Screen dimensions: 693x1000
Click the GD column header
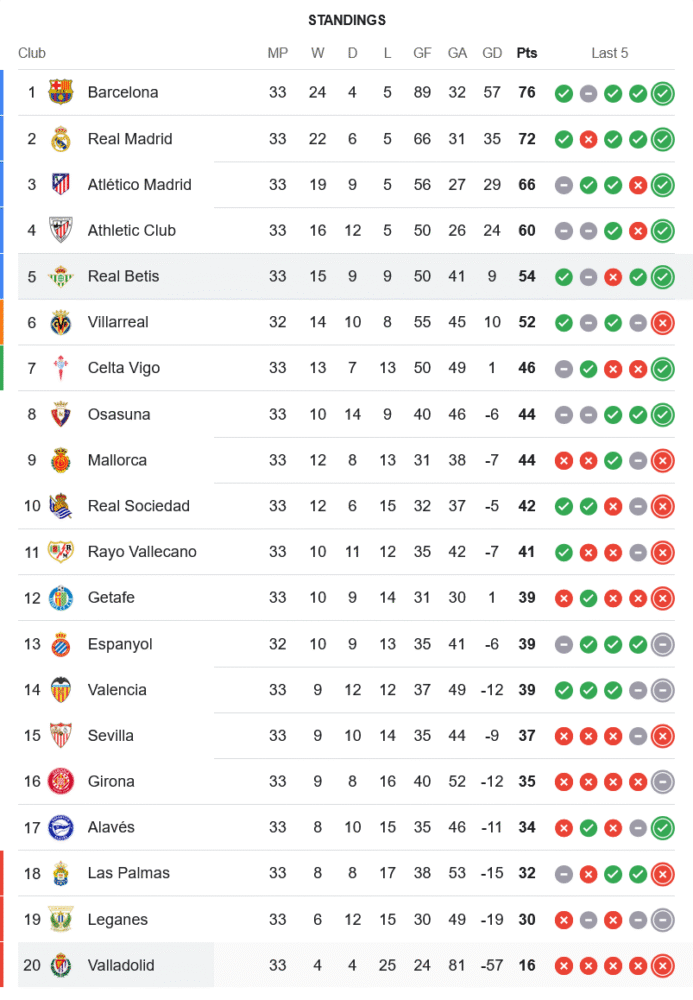(492, 53)
